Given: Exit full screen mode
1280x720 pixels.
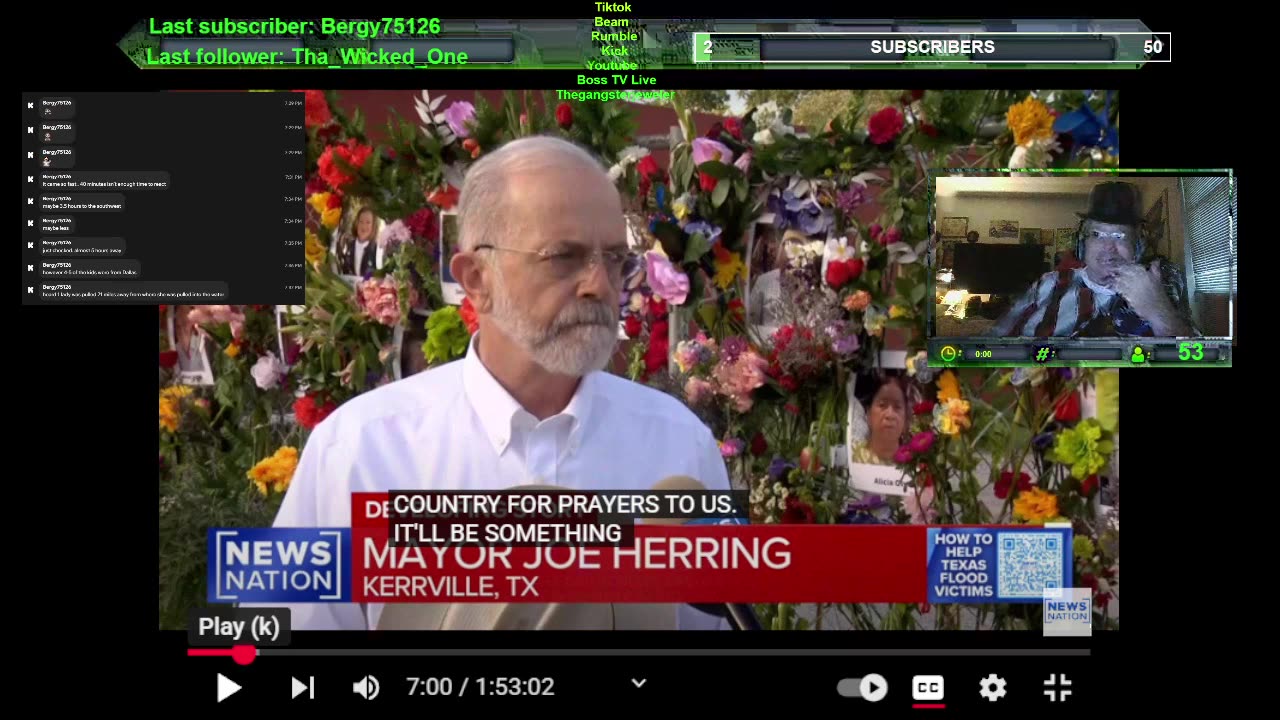Looking at the screenshot, I should pos(1057,687).
